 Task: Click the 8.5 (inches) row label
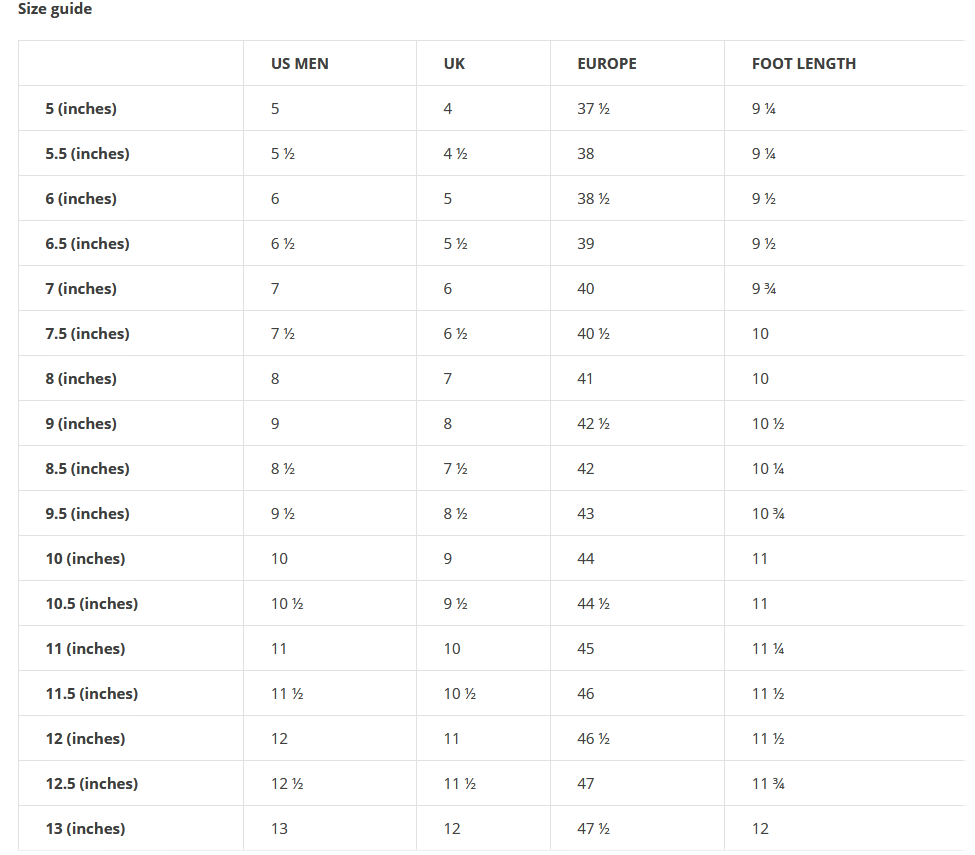click(x=87, y=469)
